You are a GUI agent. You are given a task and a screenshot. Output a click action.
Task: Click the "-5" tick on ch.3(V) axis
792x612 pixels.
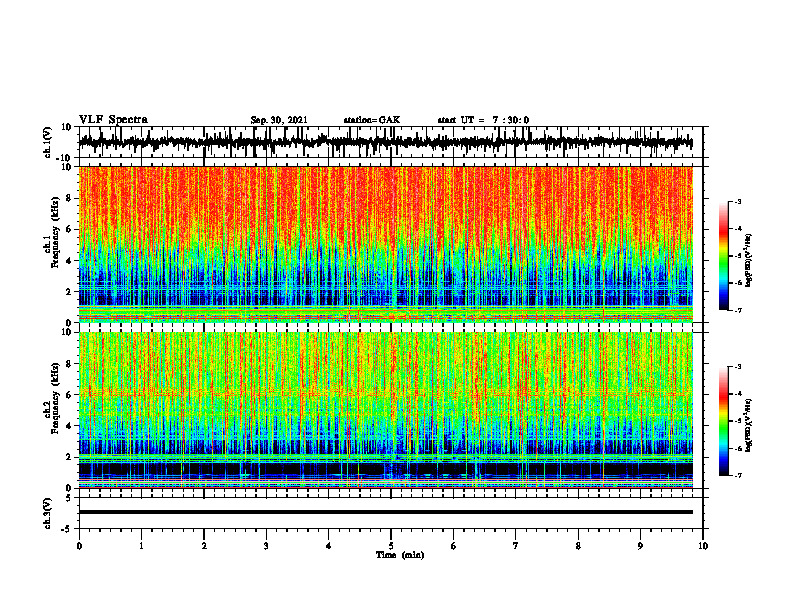pyautogui.click(x=67, y=529)
